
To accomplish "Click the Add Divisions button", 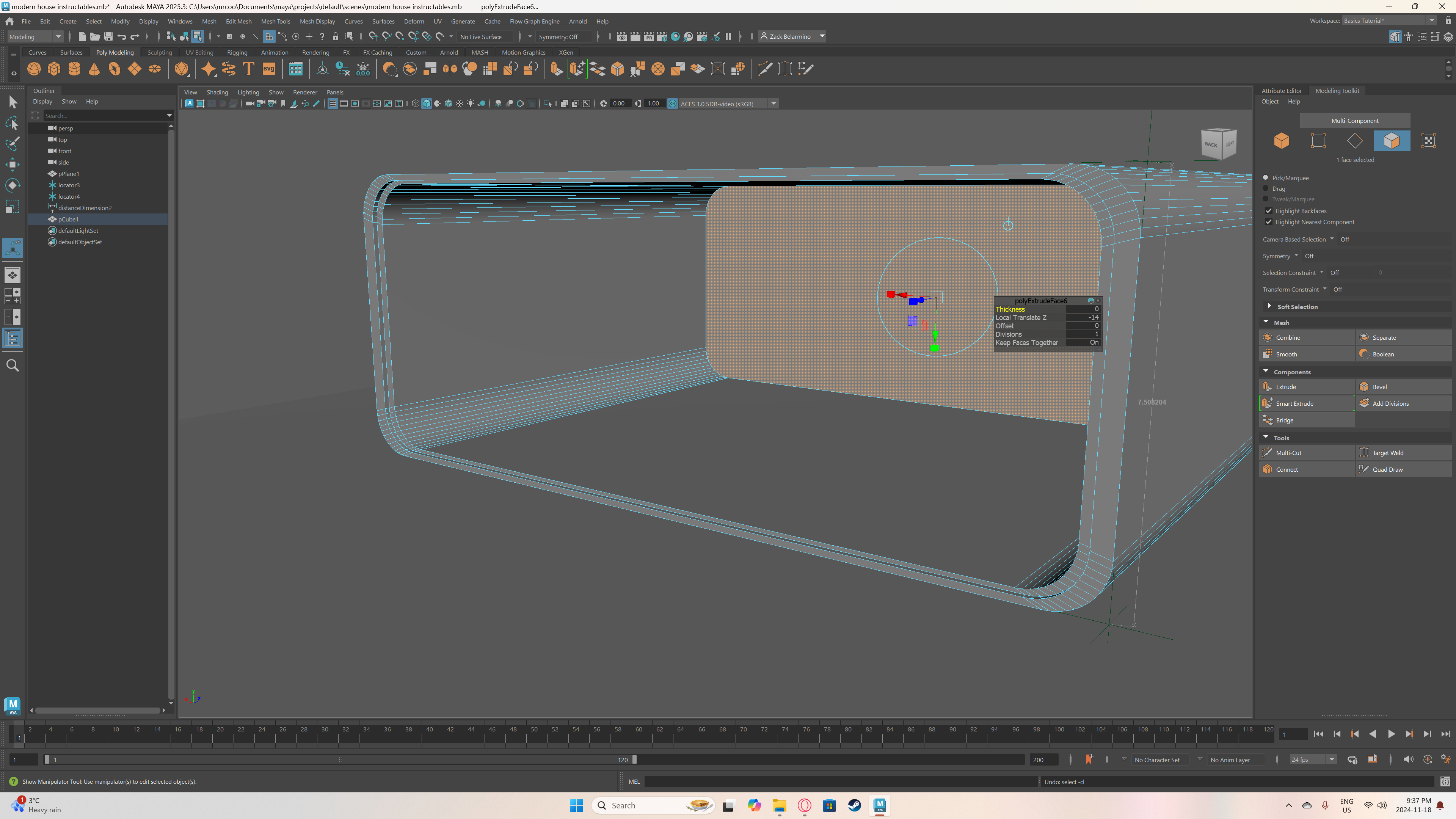I will coord(1403,403).
